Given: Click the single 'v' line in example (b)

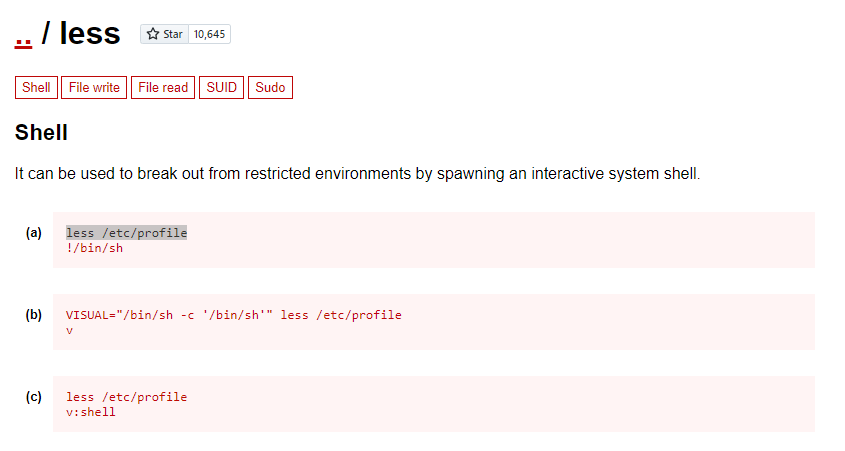Looking at the screenshot, I should click(70, 330).
